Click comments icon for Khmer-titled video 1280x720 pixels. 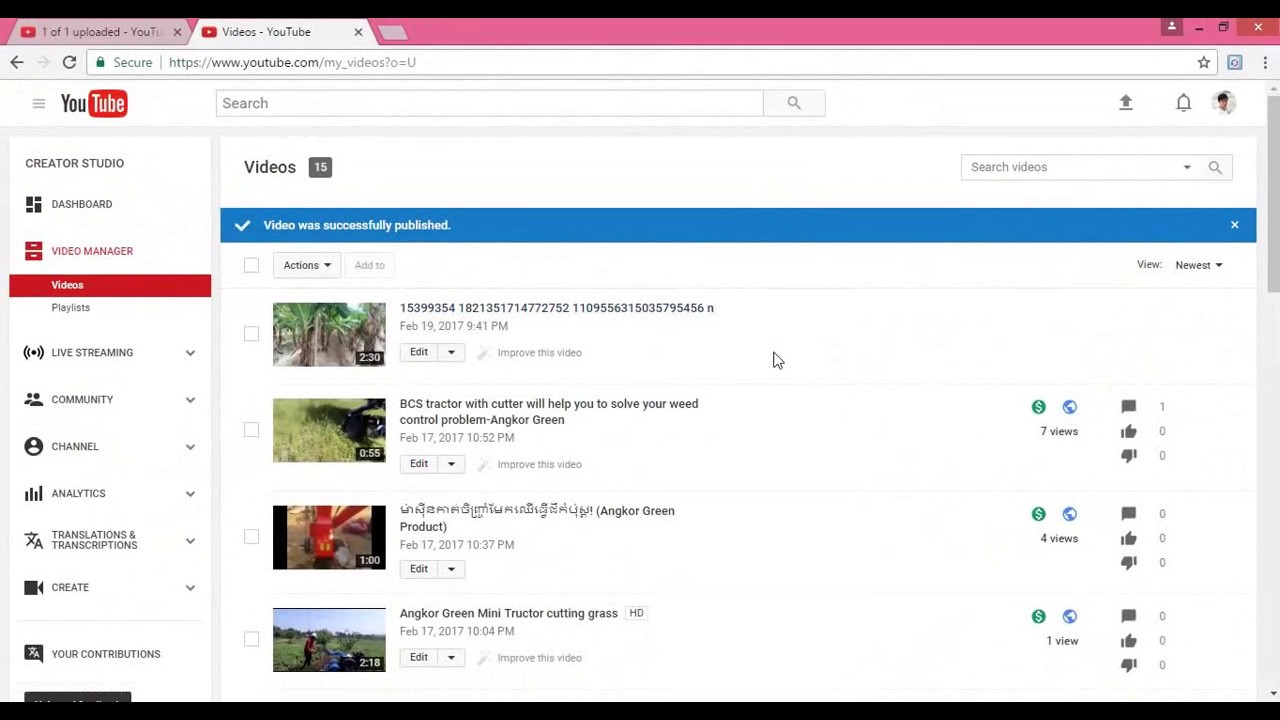click(1129, 514)
